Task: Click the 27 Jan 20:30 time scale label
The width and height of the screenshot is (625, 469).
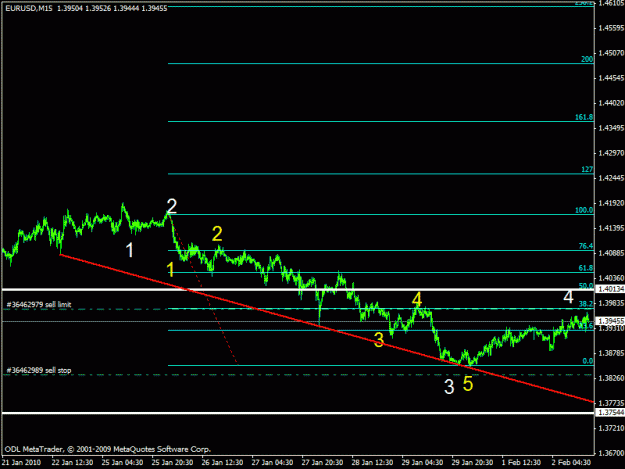Action: point(322,462)
